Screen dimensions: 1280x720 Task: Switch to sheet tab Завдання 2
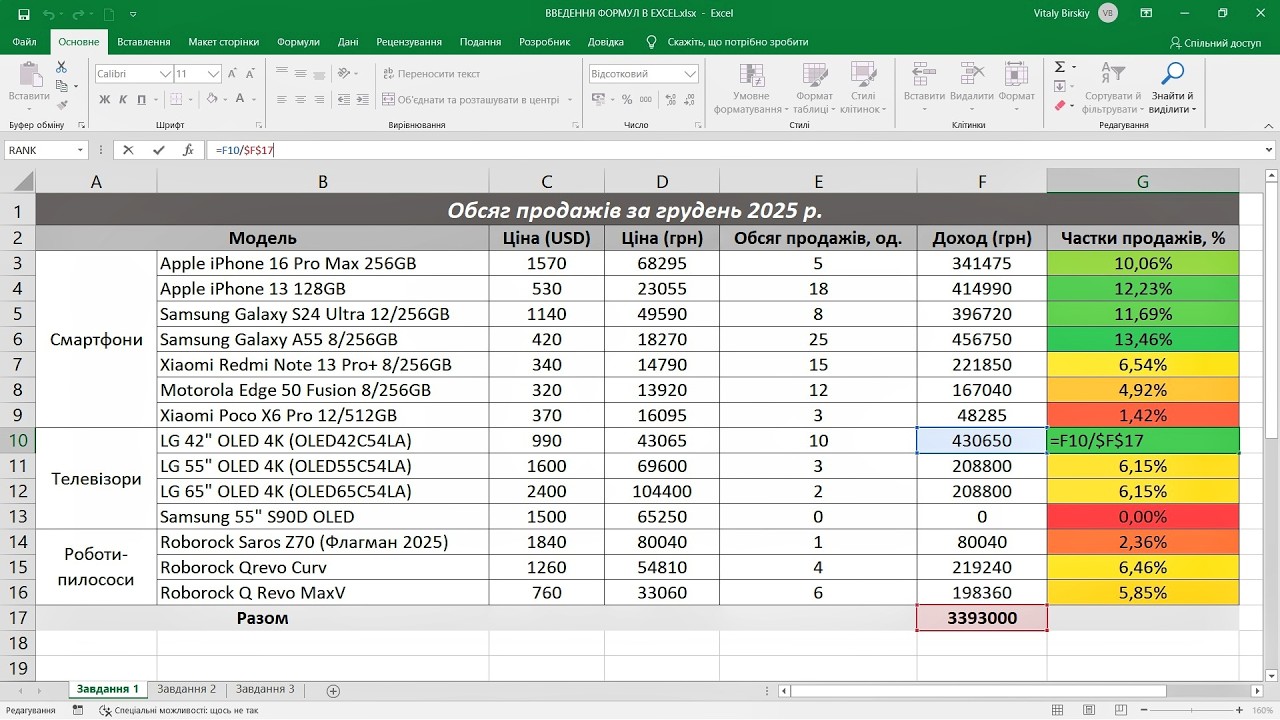[x=186, y=689]
